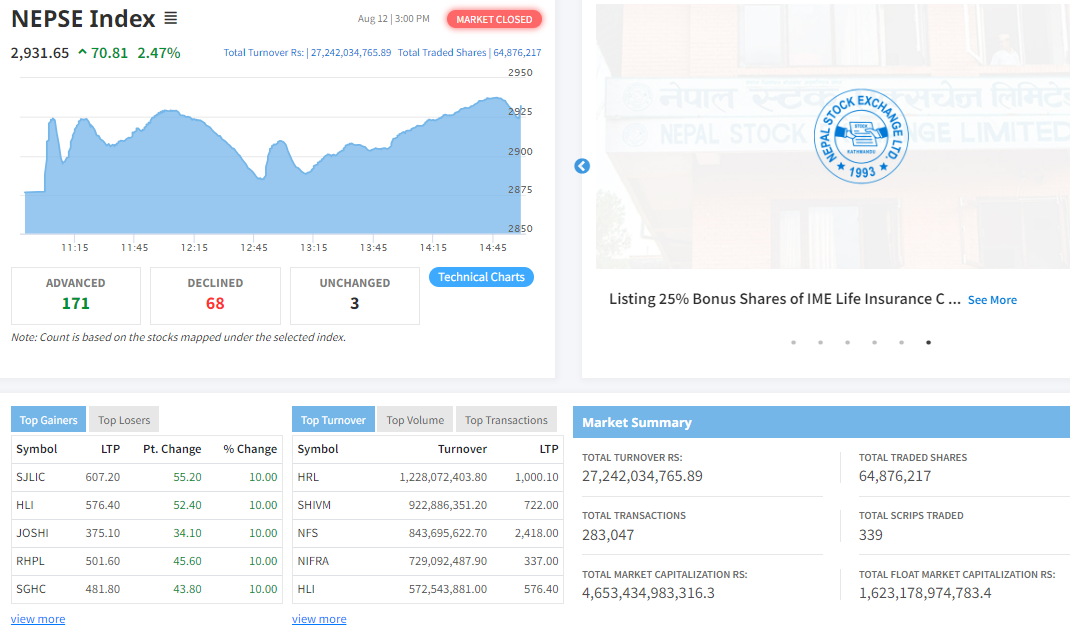
Task: Click the previous slide arrow on the carousel
Action: coord(582,166)
